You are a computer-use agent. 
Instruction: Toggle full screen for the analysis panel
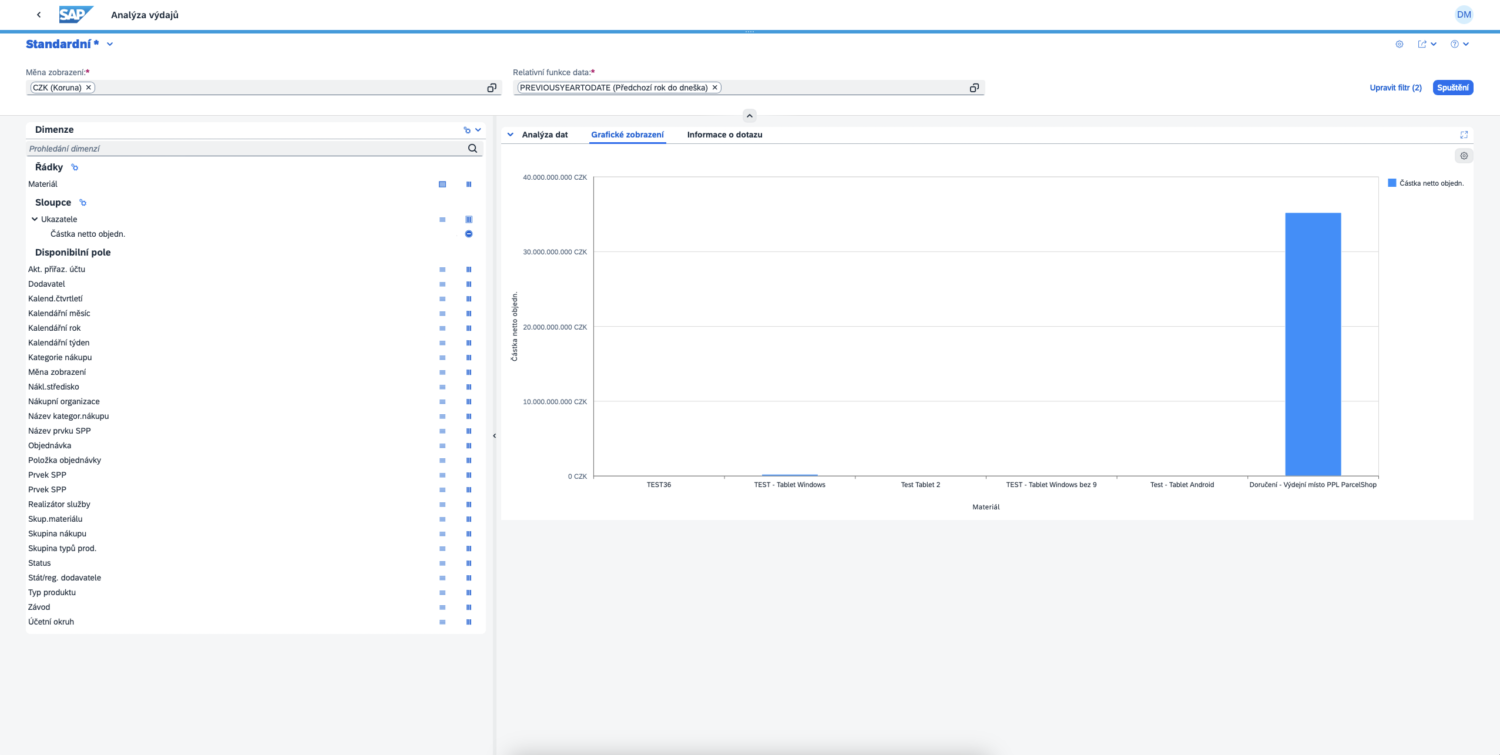click(1464, 134)
